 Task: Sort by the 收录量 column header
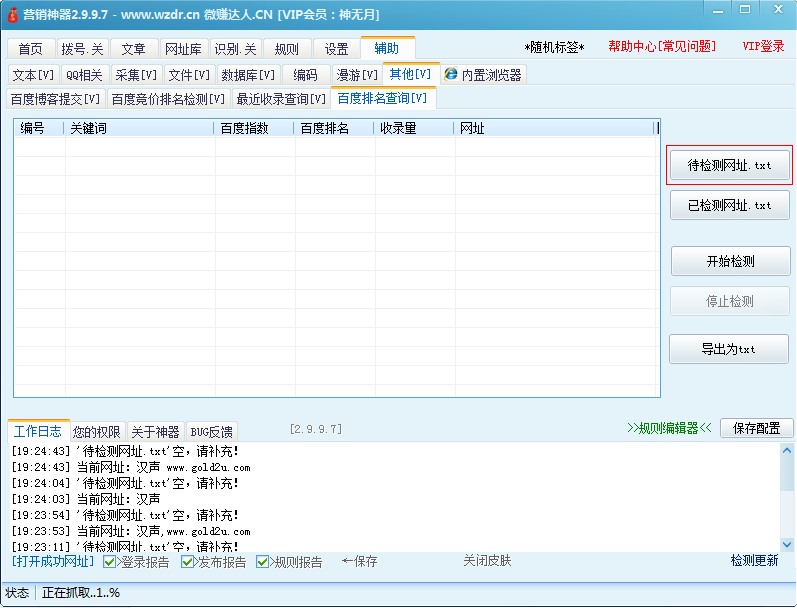point(414,128)
